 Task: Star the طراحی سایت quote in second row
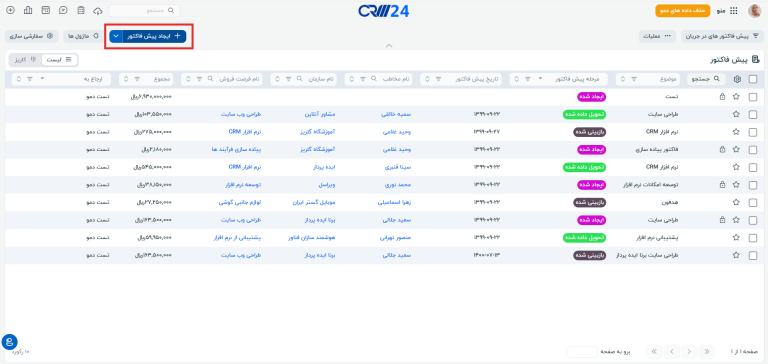click(x=736, y=114)
